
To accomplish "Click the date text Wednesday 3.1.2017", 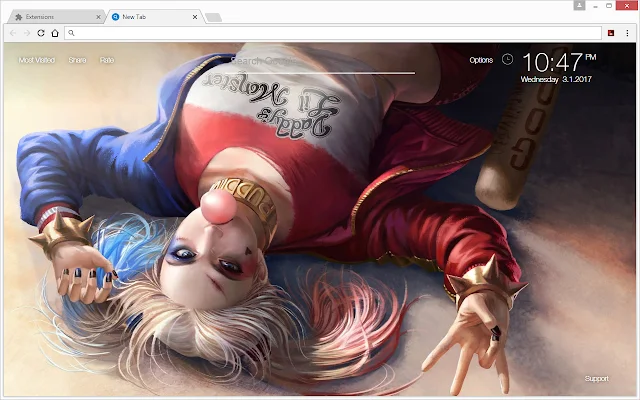I will click(x=556, y=79).
